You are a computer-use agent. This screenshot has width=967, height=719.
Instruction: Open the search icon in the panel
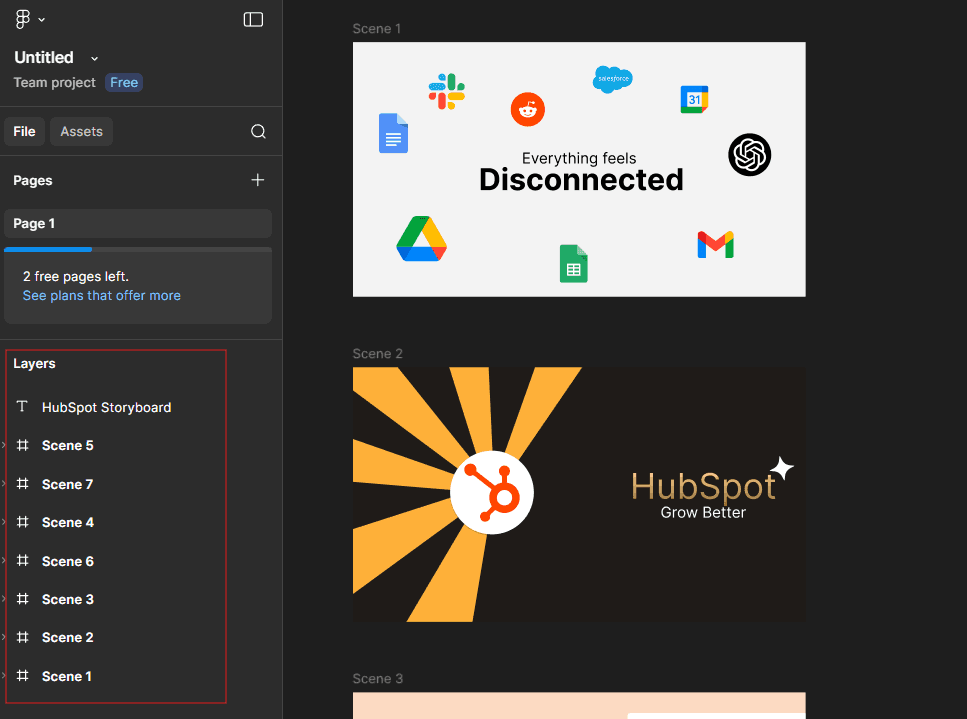[258, 131]
